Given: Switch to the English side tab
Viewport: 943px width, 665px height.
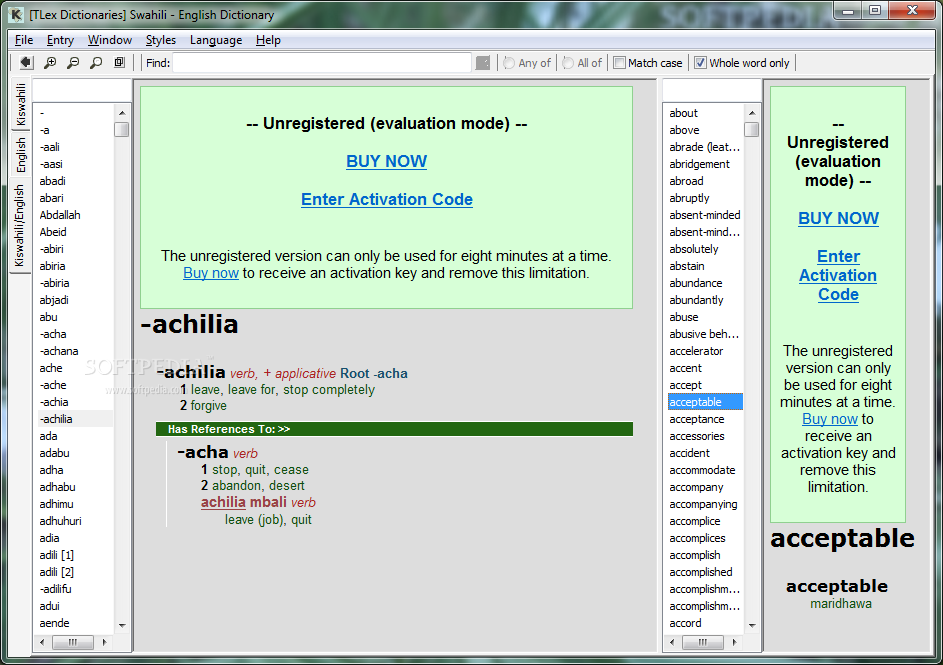Looking at the screenshot, I should click(20, 155).
